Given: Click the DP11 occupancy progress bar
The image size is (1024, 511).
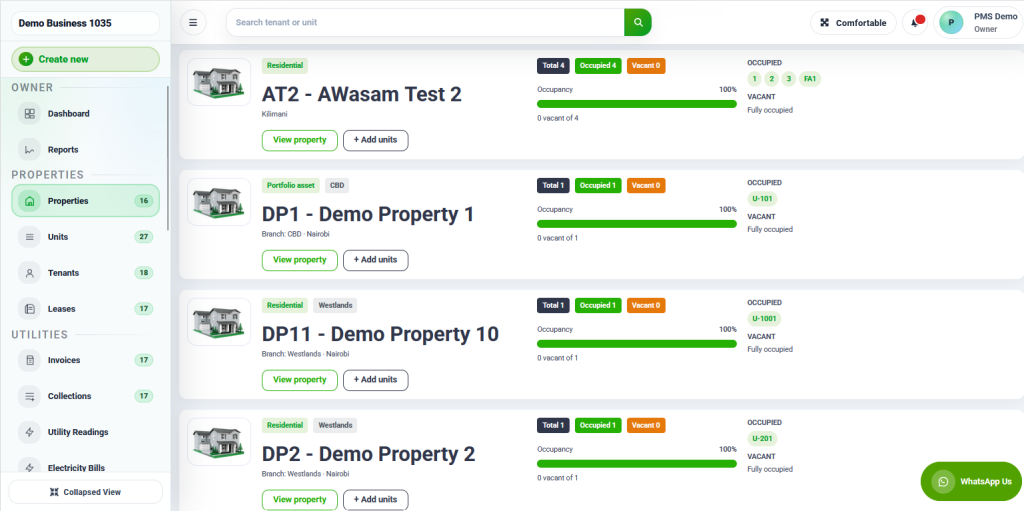Looking at the screenshot, I should [637, 344].
